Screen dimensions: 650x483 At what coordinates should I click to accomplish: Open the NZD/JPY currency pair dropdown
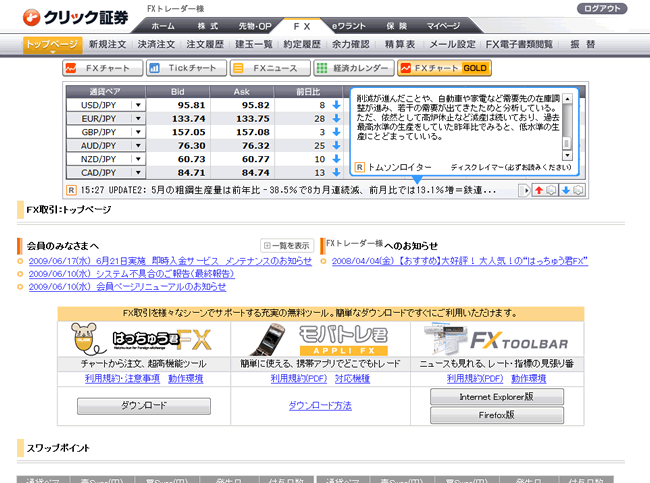pyautogui.click(x=138, y=159)
